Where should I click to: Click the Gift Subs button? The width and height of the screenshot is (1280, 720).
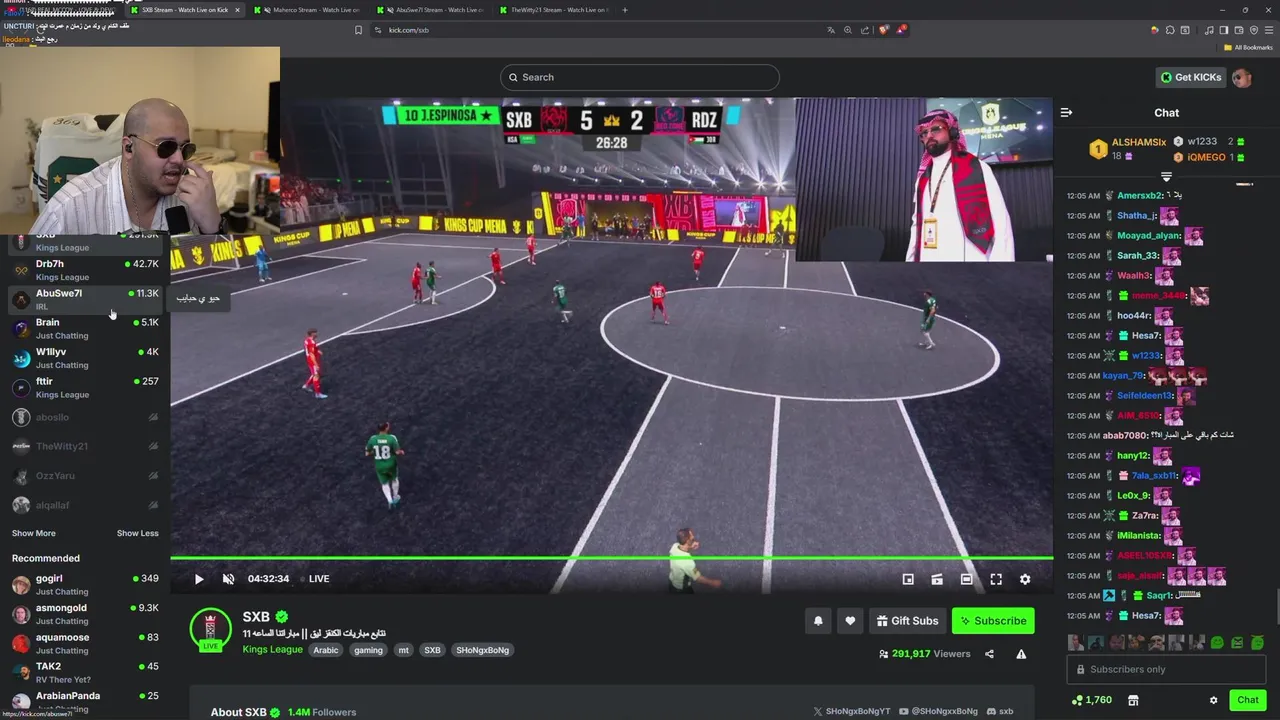tap(908, 621)
